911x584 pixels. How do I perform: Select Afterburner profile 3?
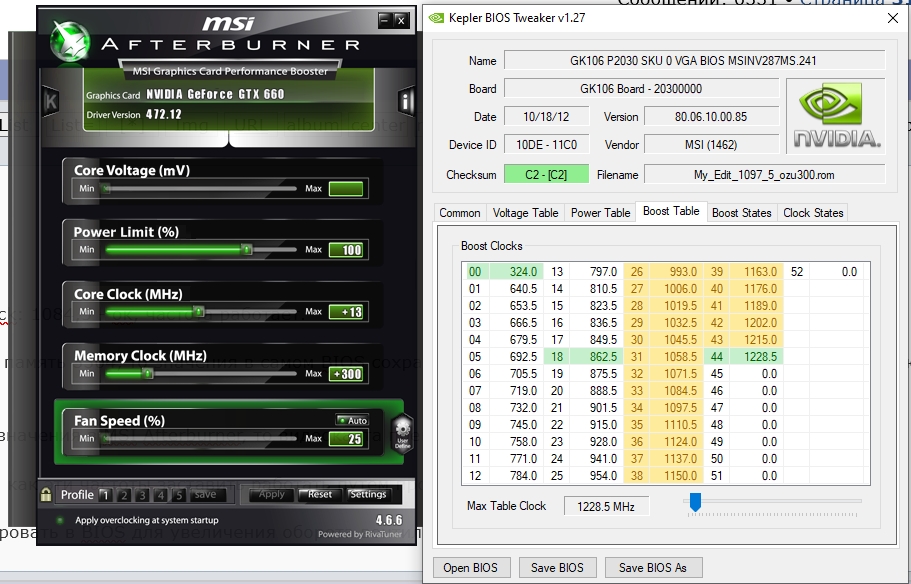pyautogui.click(x=142, y=495)
